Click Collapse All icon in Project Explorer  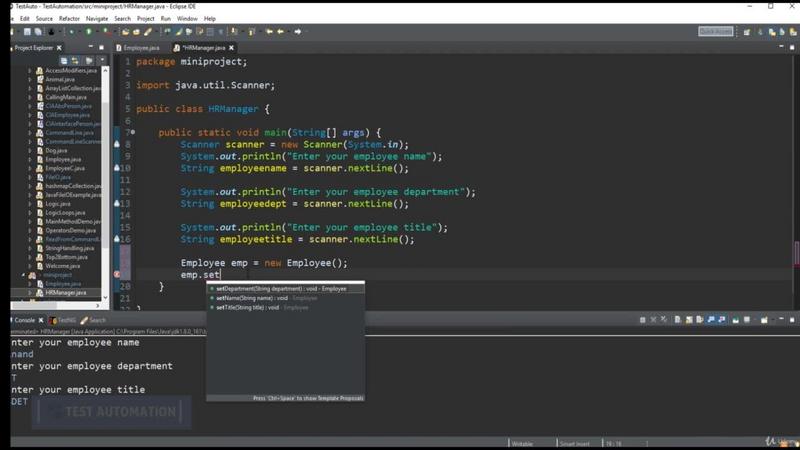[64, 60]
